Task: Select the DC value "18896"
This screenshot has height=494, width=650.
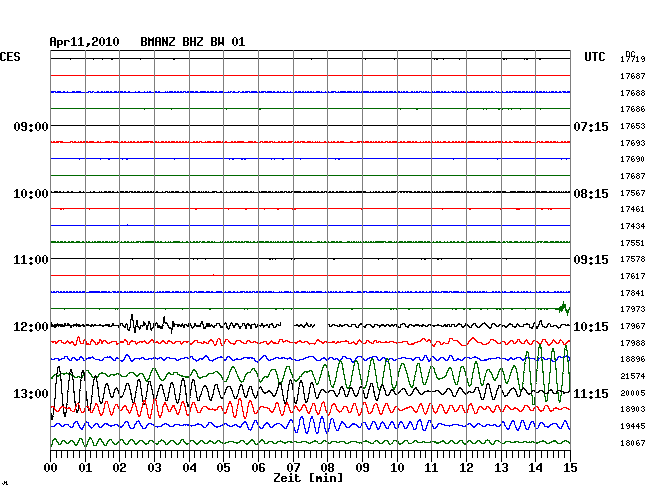Action: click(x=633, y=359)
